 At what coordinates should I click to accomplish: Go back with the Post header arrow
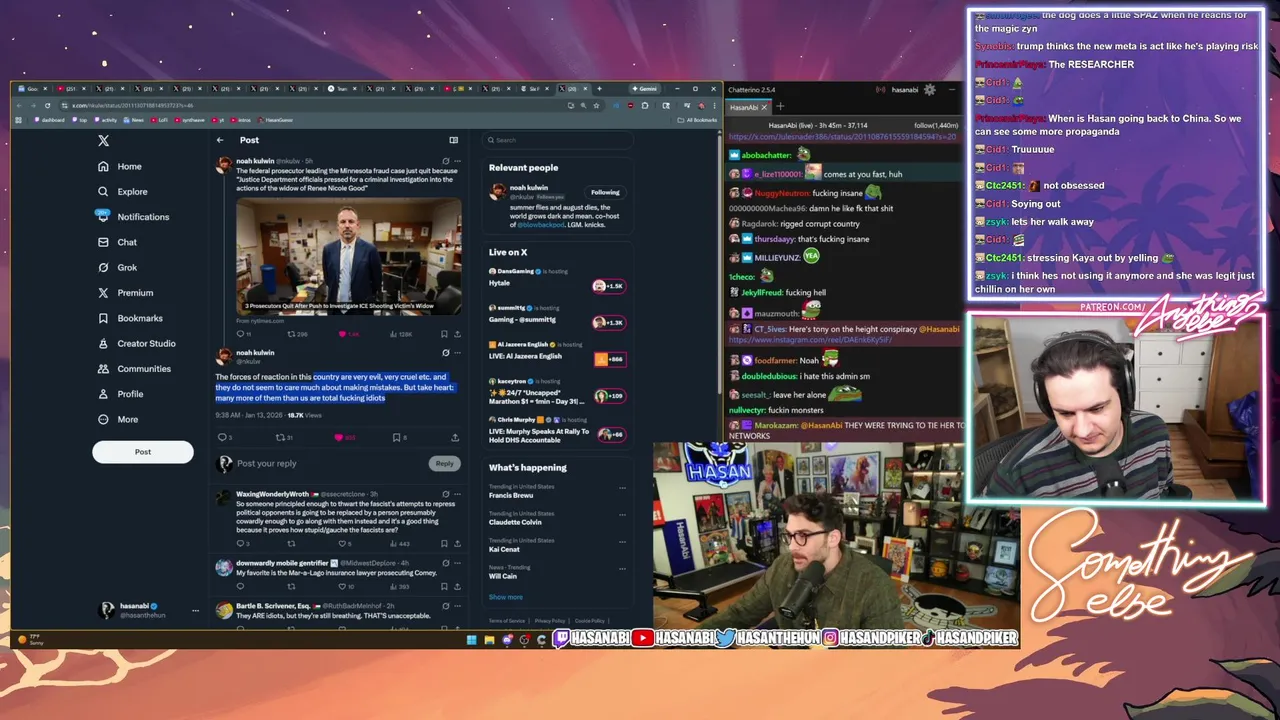coord(220,140)
